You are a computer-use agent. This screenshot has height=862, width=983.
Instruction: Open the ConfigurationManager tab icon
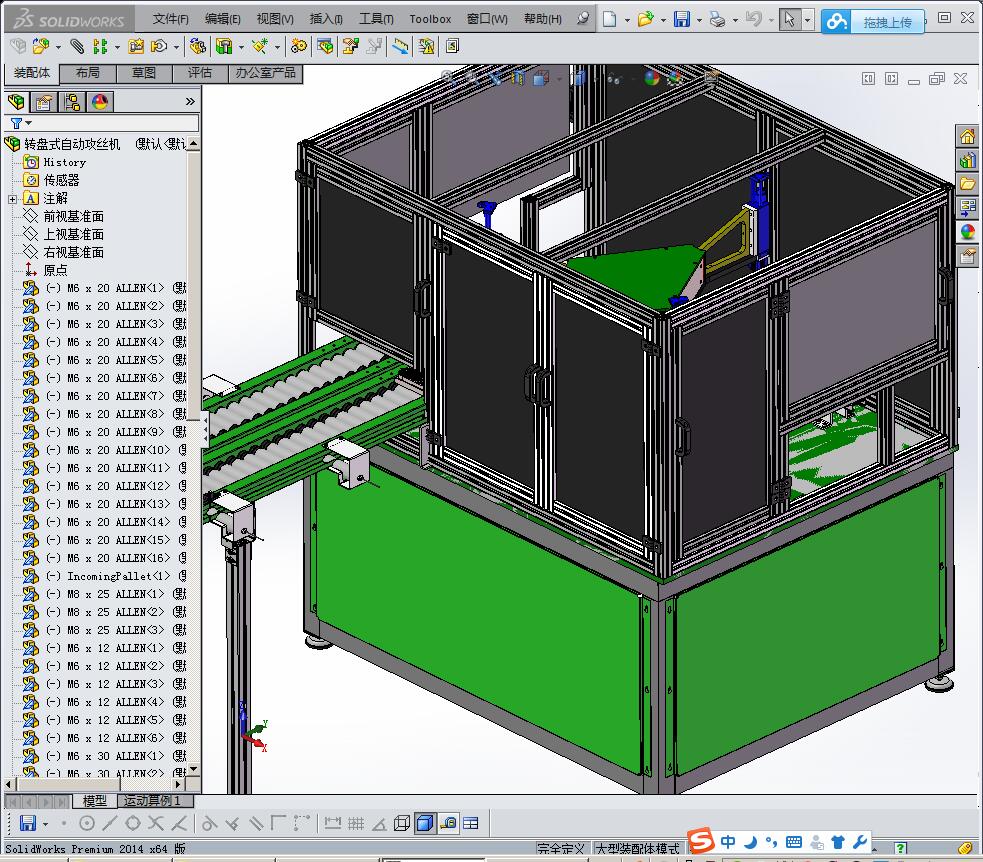(x=72, y=102)
